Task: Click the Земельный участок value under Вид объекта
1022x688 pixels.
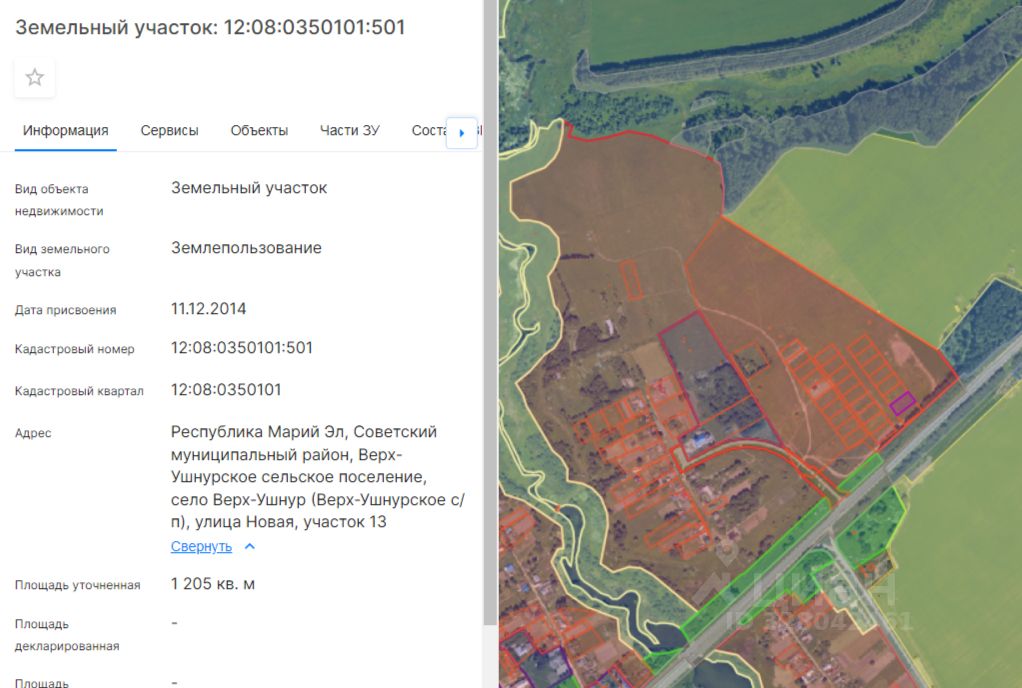Action: coord(249,188)
